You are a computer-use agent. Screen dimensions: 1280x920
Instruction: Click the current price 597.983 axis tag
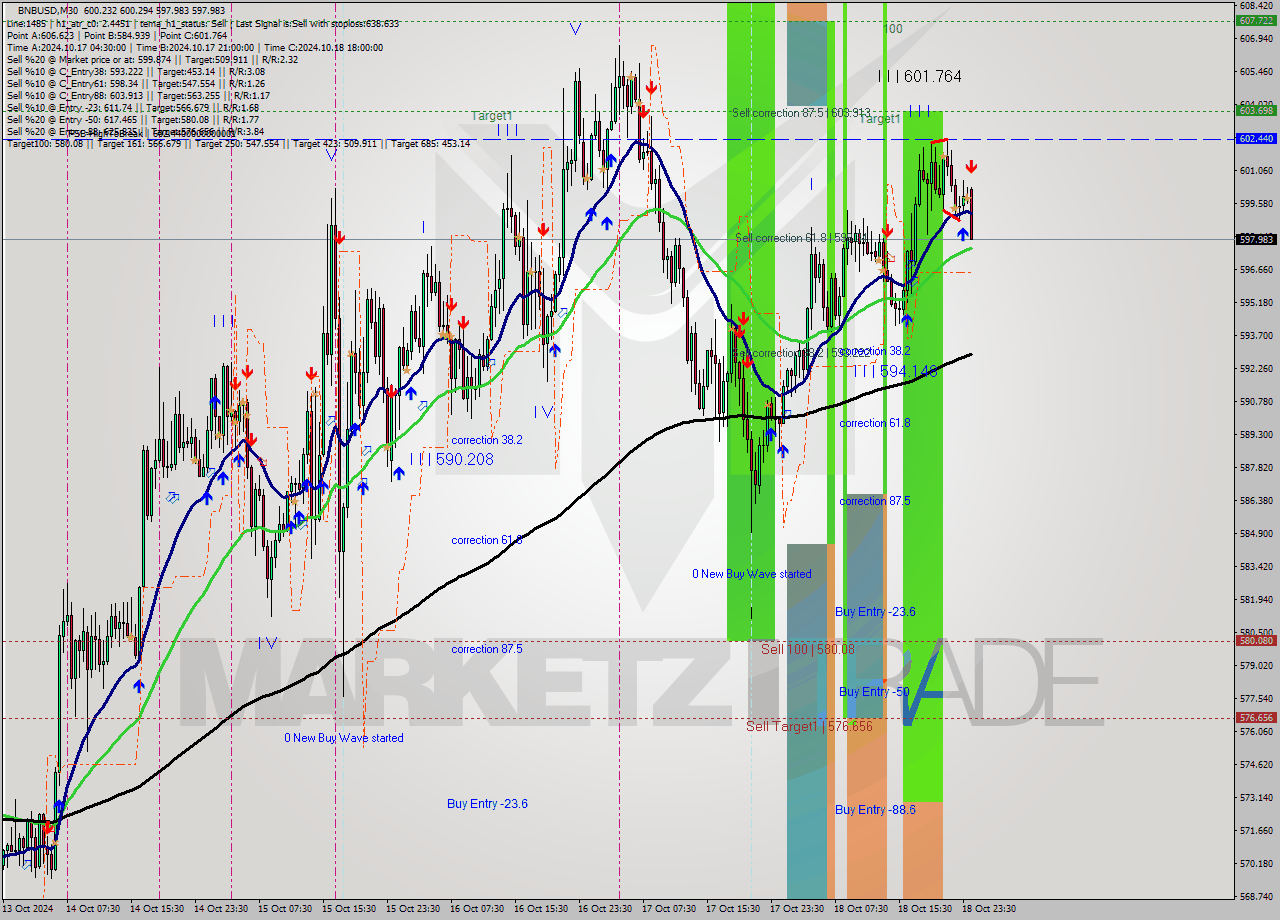[1255, 239]
